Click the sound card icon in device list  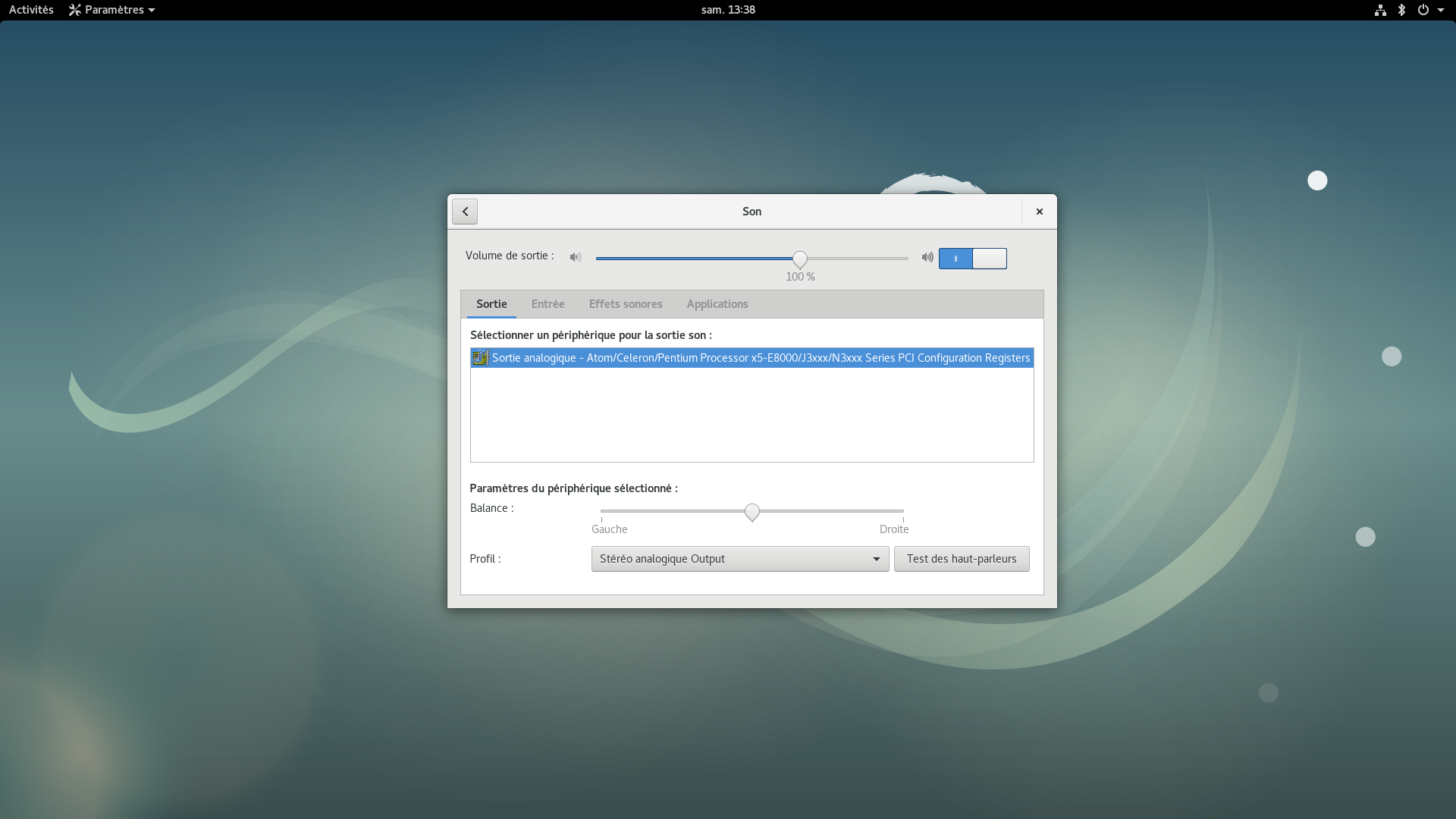(x=480, y=358)
